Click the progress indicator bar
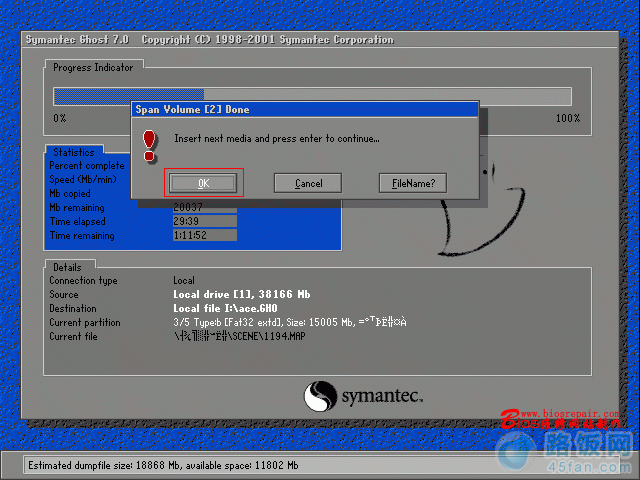This screenshot has height=480, width=640. point(312,96)
